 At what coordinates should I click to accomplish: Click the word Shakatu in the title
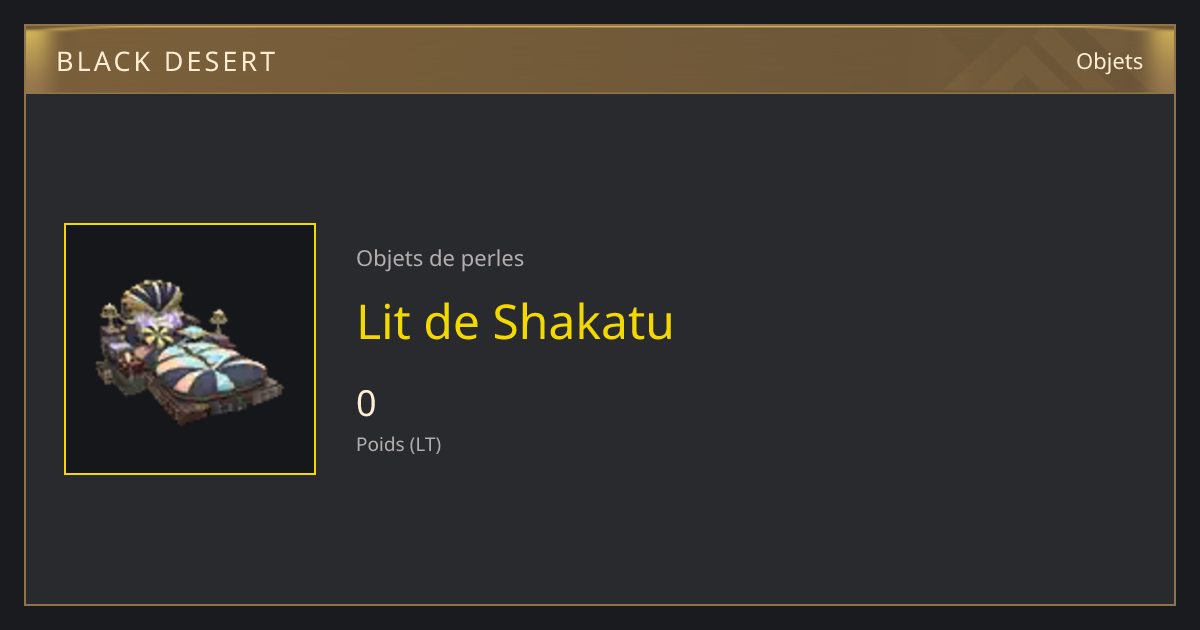pyautogui.click(x=584, y=322)
